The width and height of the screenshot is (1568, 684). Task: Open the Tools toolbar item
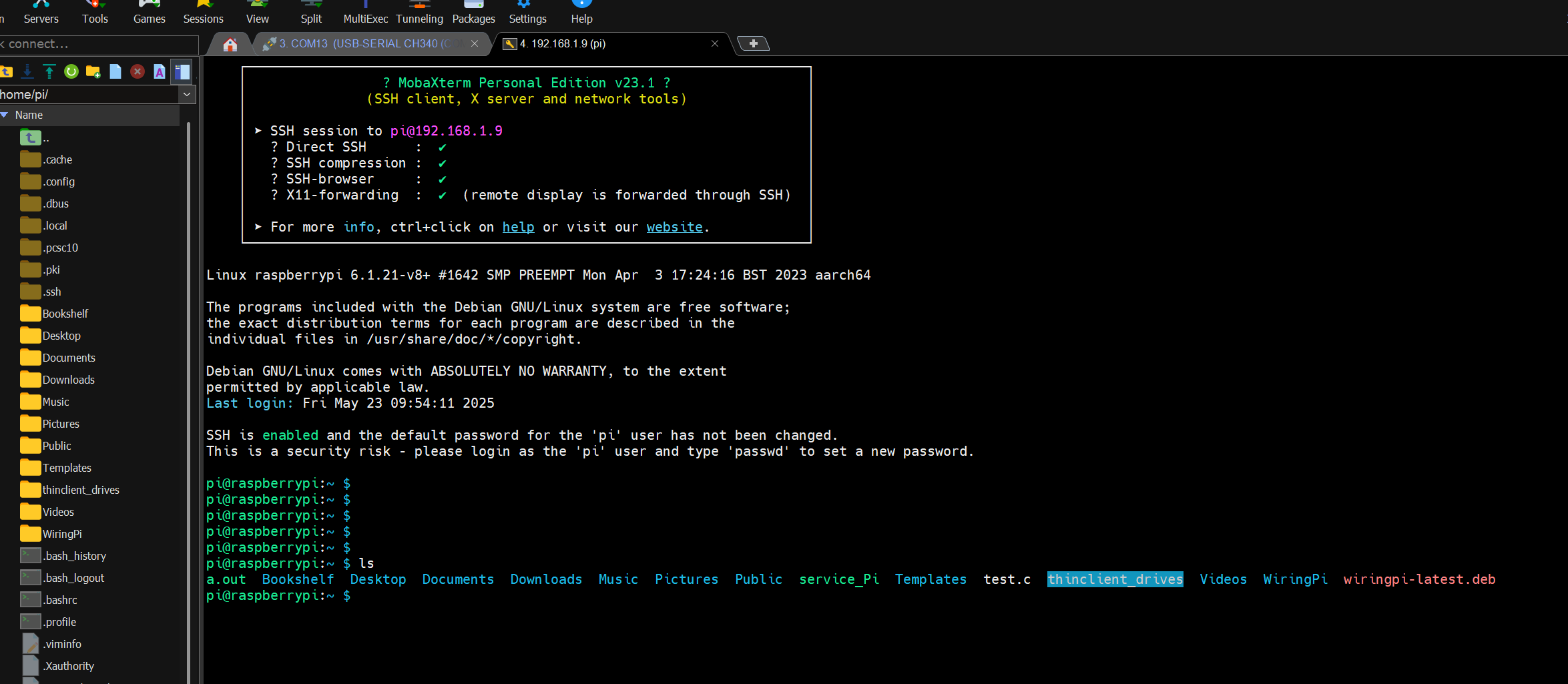pyautogui.click(x=95, y=13)
